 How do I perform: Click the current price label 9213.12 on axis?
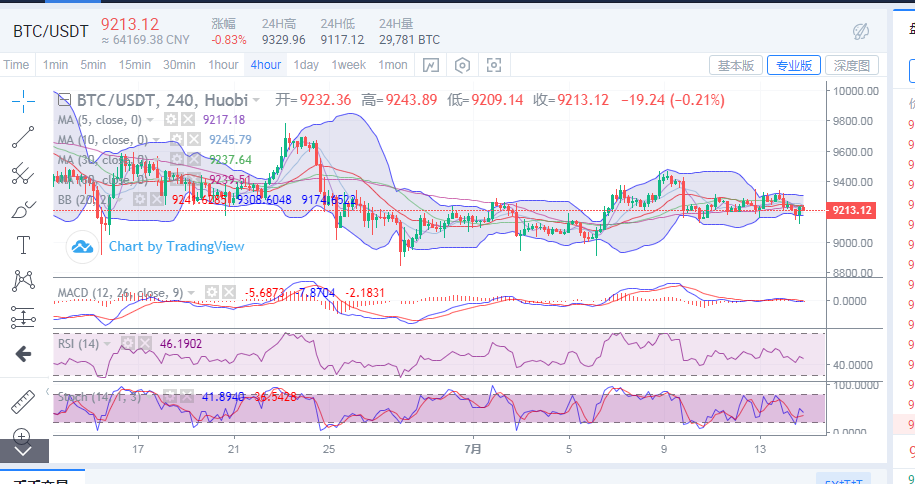coord(853,210)
